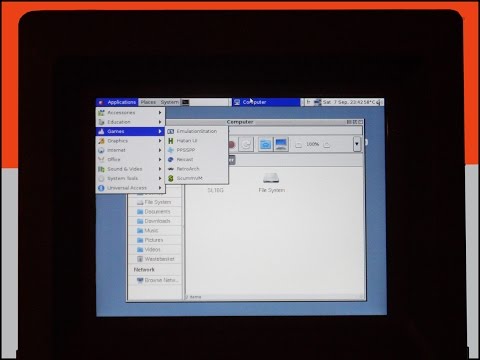Expand the Accessories submenu
The width and height of the screenshot is (480, 360).
(x=130, y=113)
